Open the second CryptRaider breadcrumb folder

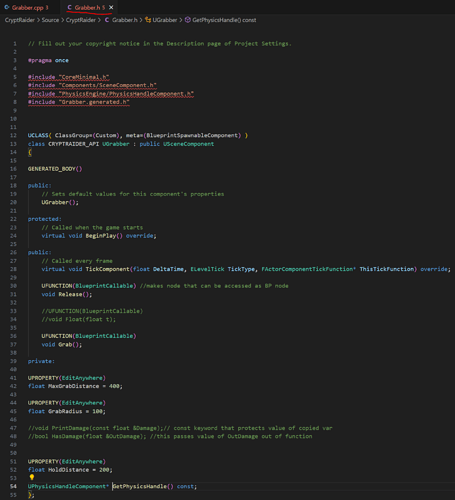pyautogui.click(x=81, y=20)
